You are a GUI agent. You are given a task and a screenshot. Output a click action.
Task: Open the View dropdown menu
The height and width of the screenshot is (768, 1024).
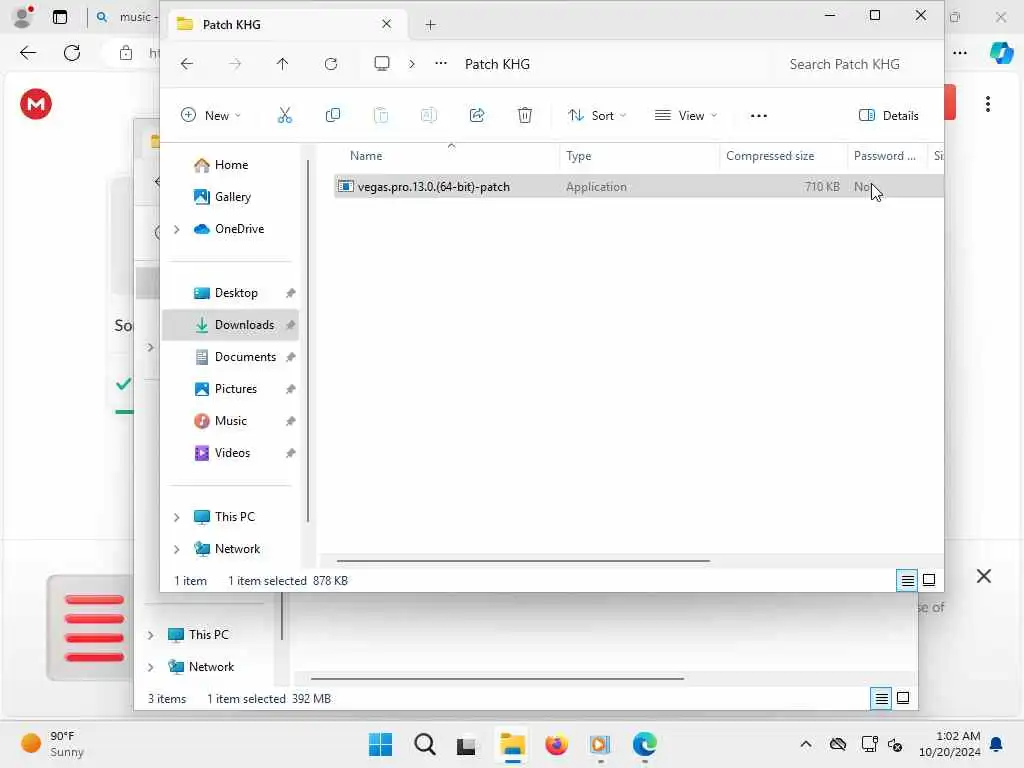click(x=686, y=116)
